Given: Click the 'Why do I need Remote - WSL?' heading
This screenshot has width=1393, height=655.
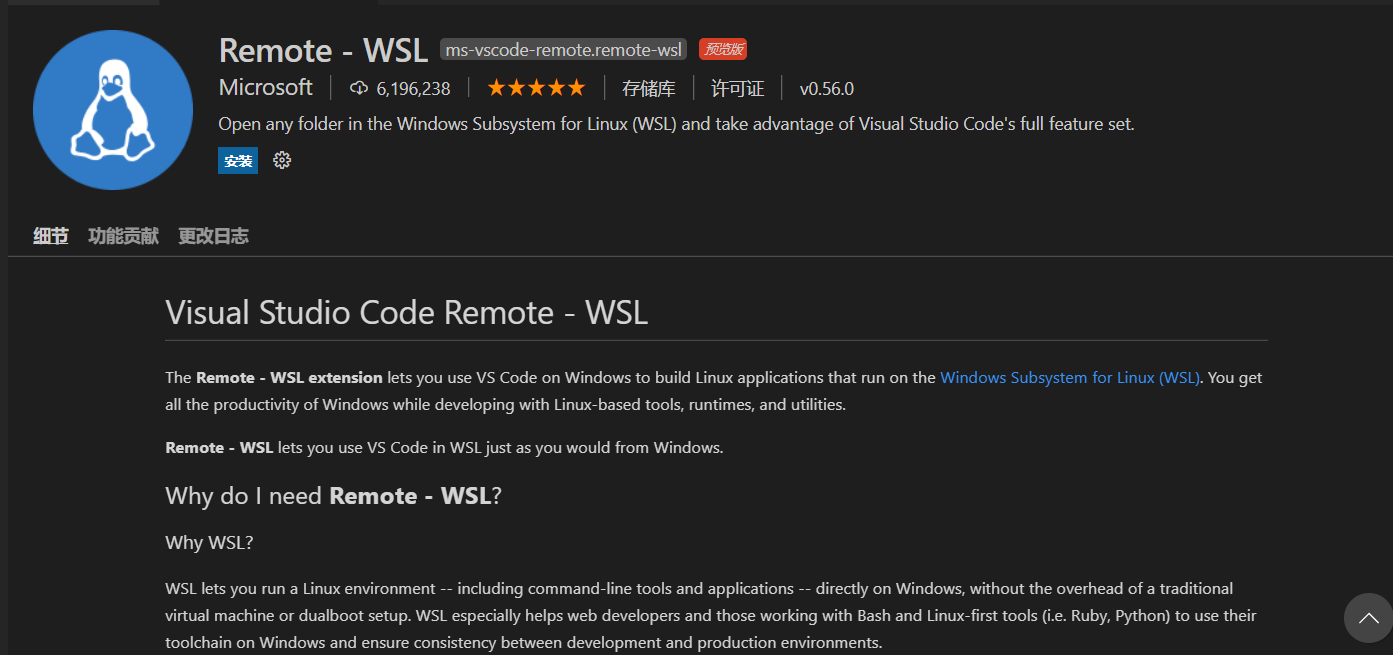Looking at the screenshot, I should [333, 496].
